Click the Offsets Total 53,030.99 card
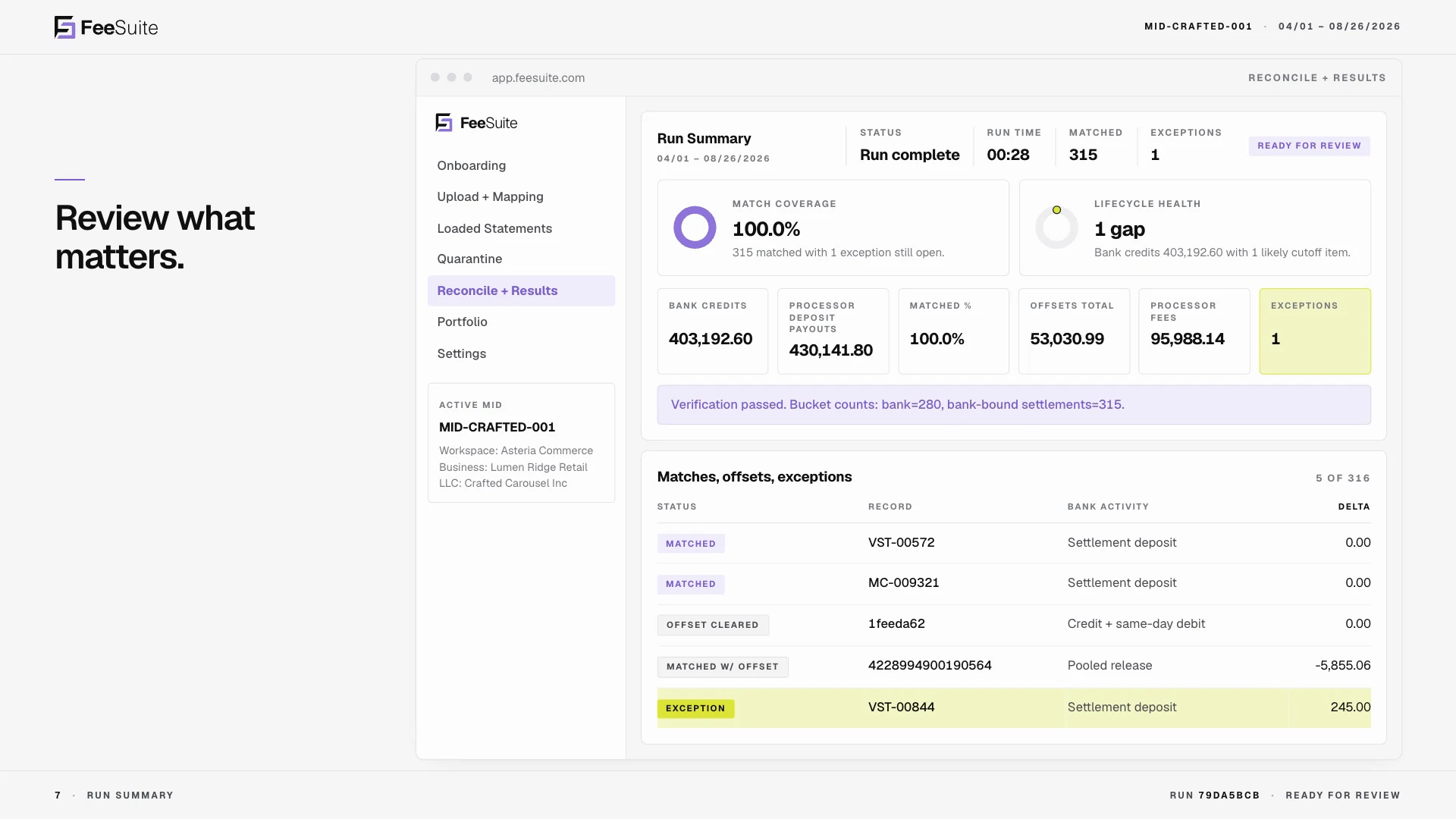The width and height of the screenshot is (1456, 819). click(1074, 331)
